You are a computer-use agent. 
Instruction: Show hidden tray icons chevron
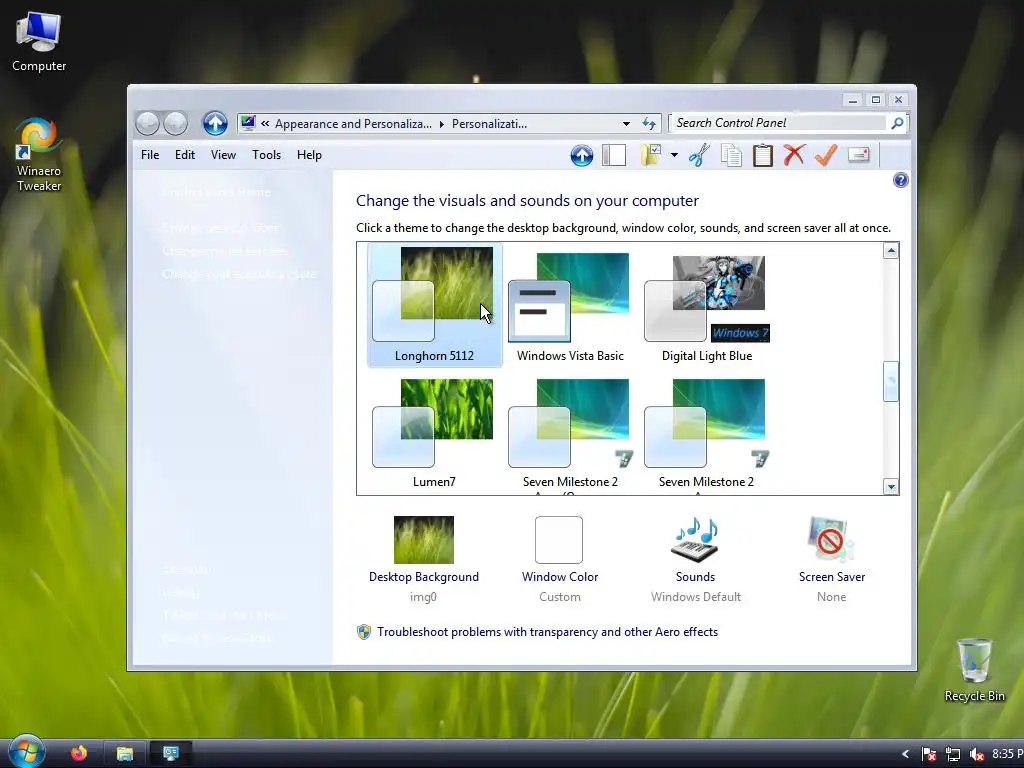tap(905, 754)
